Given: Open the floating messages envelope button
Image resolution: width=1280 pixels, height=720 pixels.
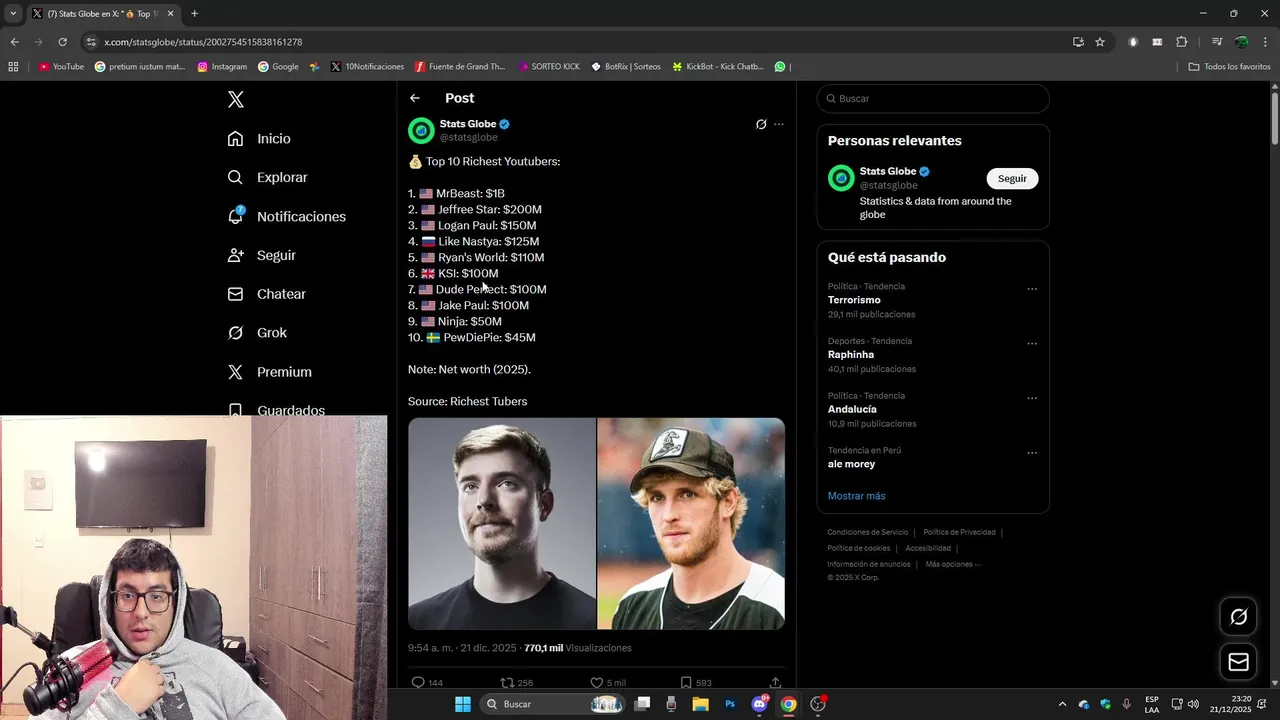Looking at the screenshot, I should [1238, 662].
